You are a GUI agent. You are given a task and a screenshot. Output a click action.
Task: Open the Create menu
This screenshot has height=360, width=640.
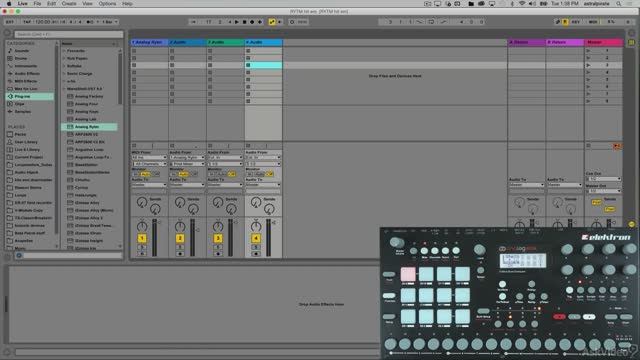69,4
